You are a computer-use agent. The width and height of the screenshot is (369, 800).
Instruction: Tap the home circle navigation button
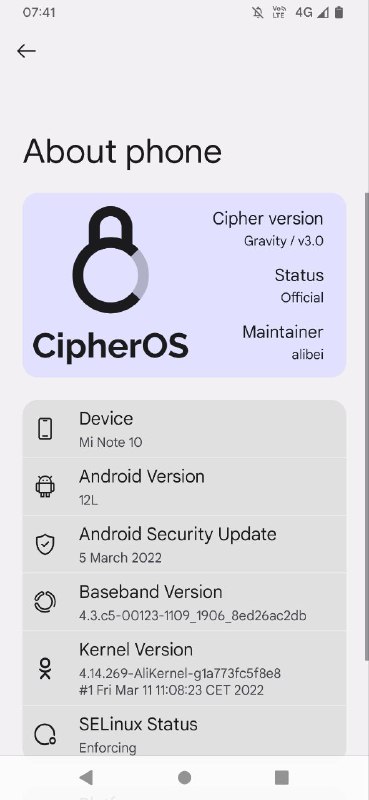point(184,778)
